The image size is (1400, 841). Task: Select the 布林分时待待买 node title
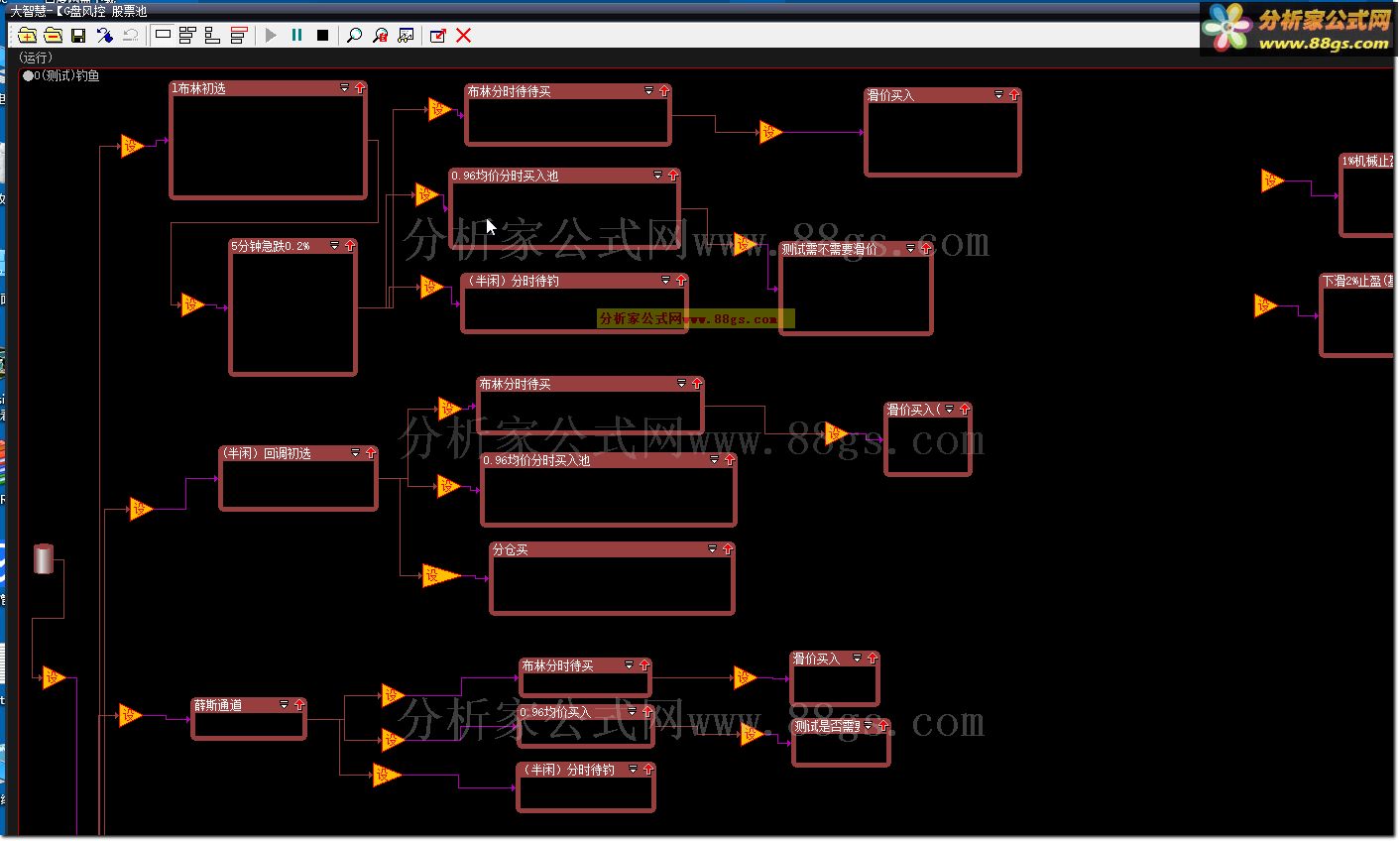tap(510, 91)
